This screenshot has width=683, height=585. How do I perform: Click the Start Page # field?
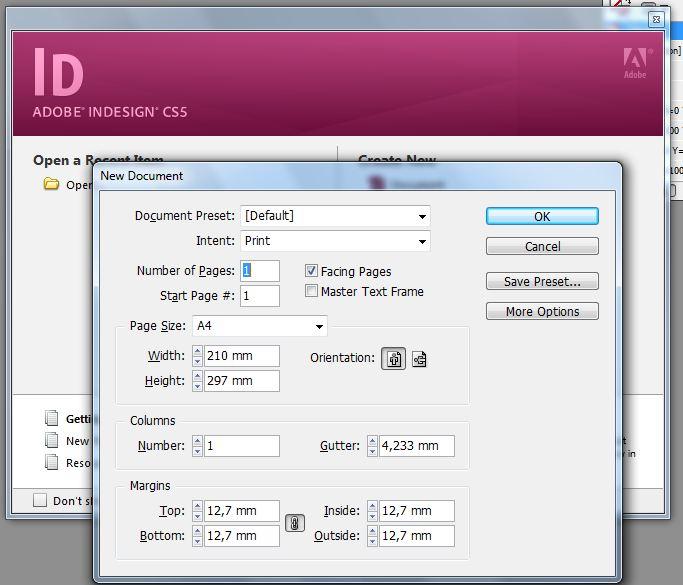[x=260, y=296]
